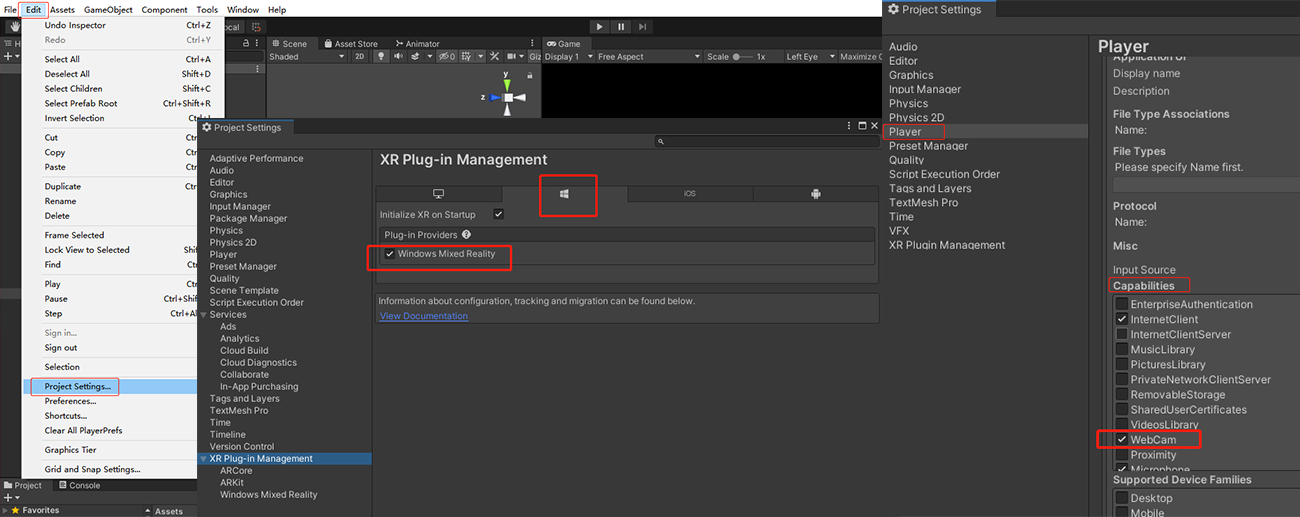Open the Shaded draw mode dropdown
Viewport: 1300px width, 517px height.
pos(307,57)
